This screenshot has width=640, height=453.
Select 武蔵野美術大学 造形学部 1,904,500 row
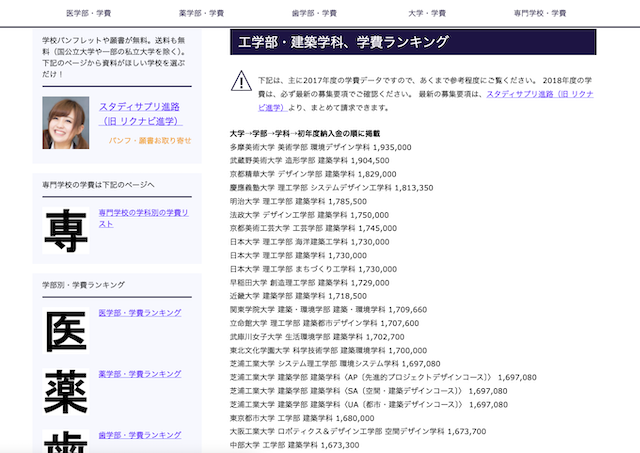coord(309,160)
